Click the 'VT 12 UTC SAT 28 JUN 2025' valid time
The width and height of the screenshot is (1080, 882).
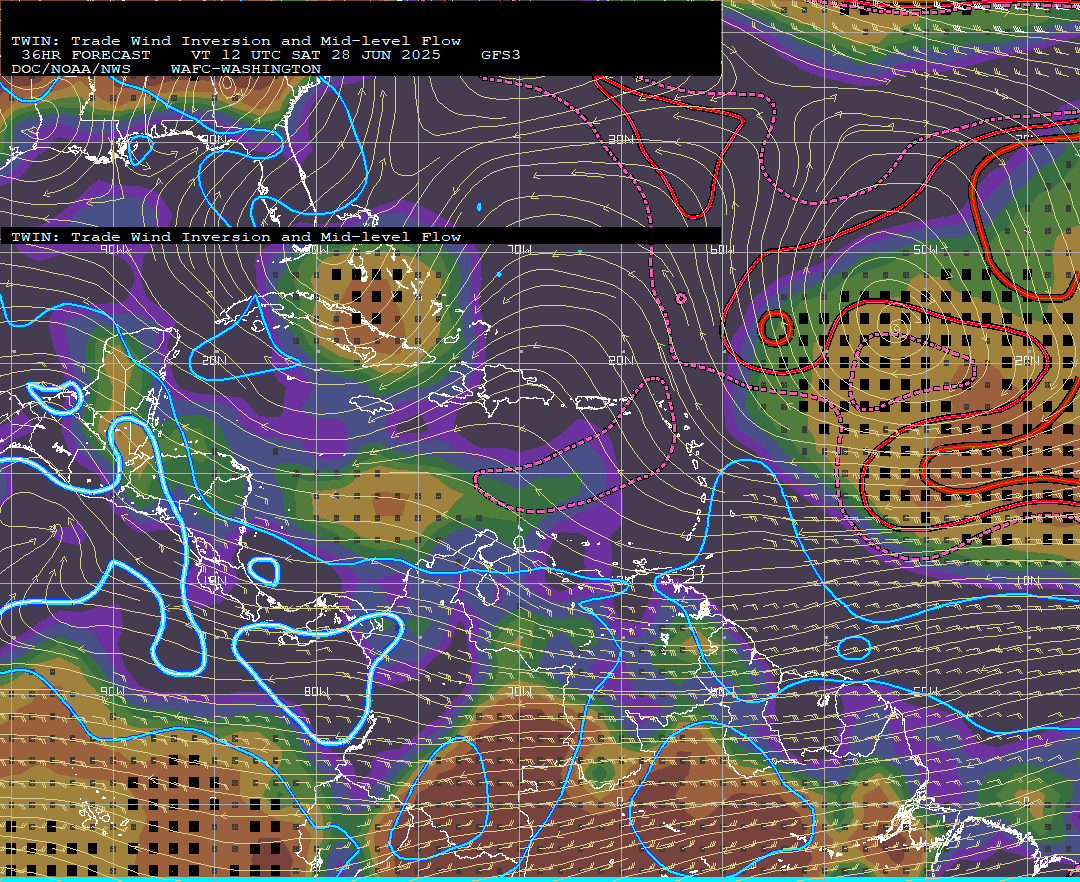click(x=315, y=55)
